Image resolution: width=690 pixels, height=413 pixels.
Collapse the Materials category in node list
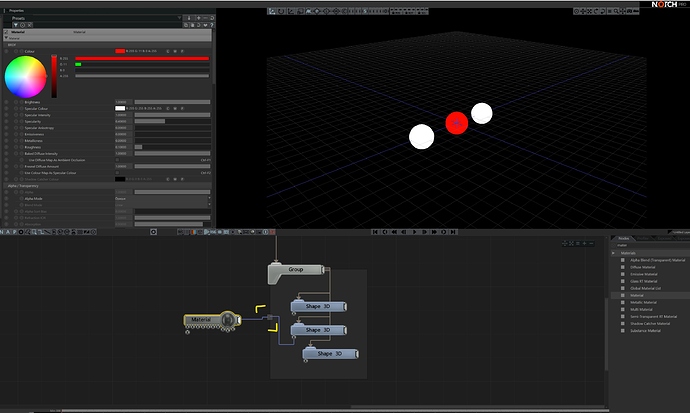click(613, 253)
